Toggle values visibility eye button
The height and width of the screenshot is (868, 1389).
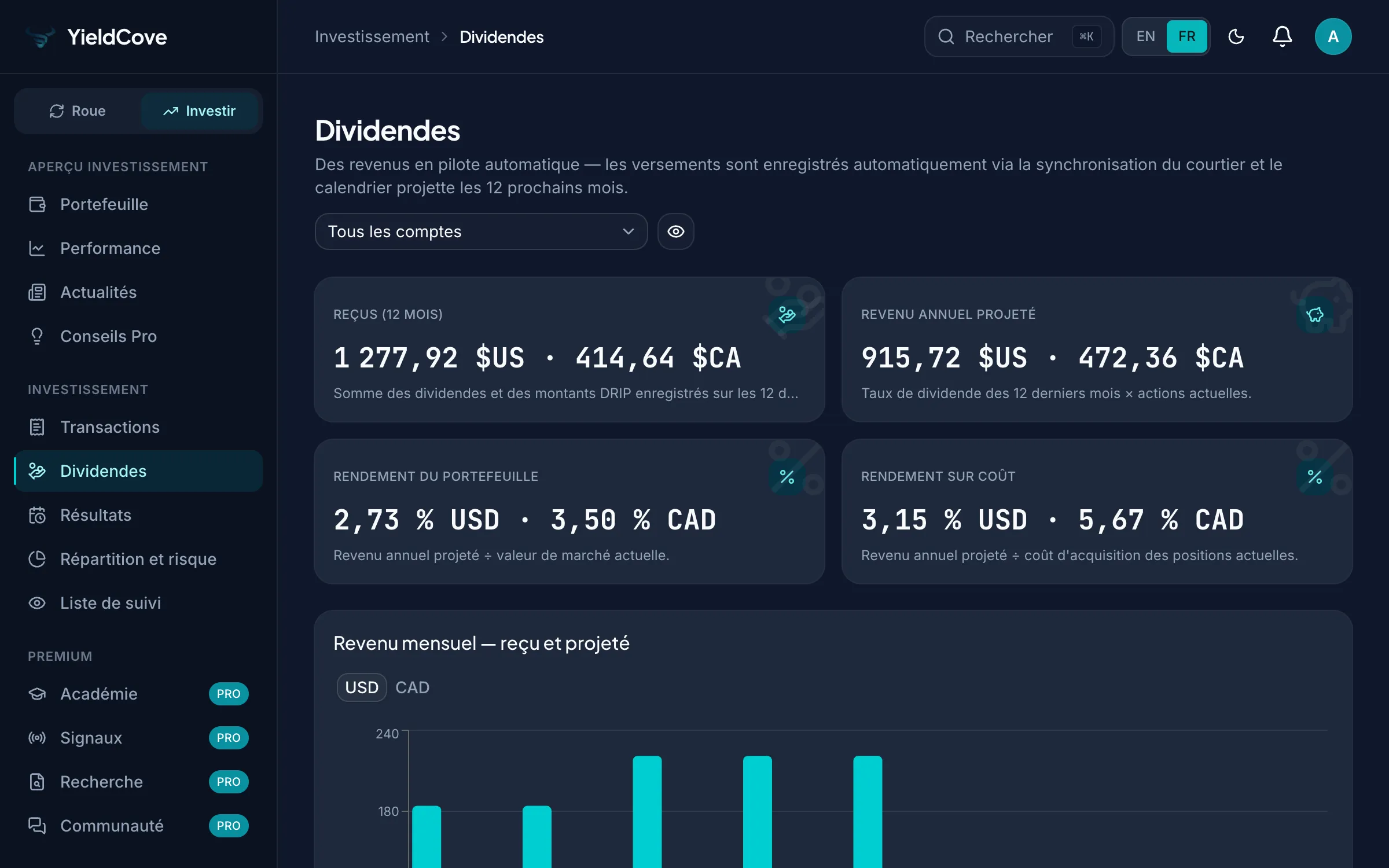(675, 231)
